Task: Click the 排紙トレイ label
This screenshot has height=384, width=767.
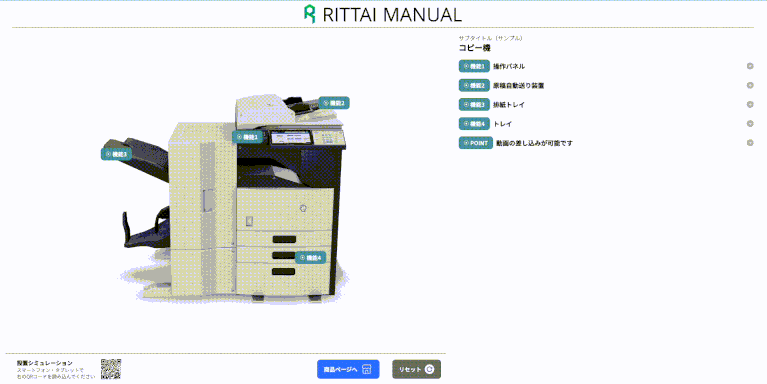Action: click(x=509, y=105)
